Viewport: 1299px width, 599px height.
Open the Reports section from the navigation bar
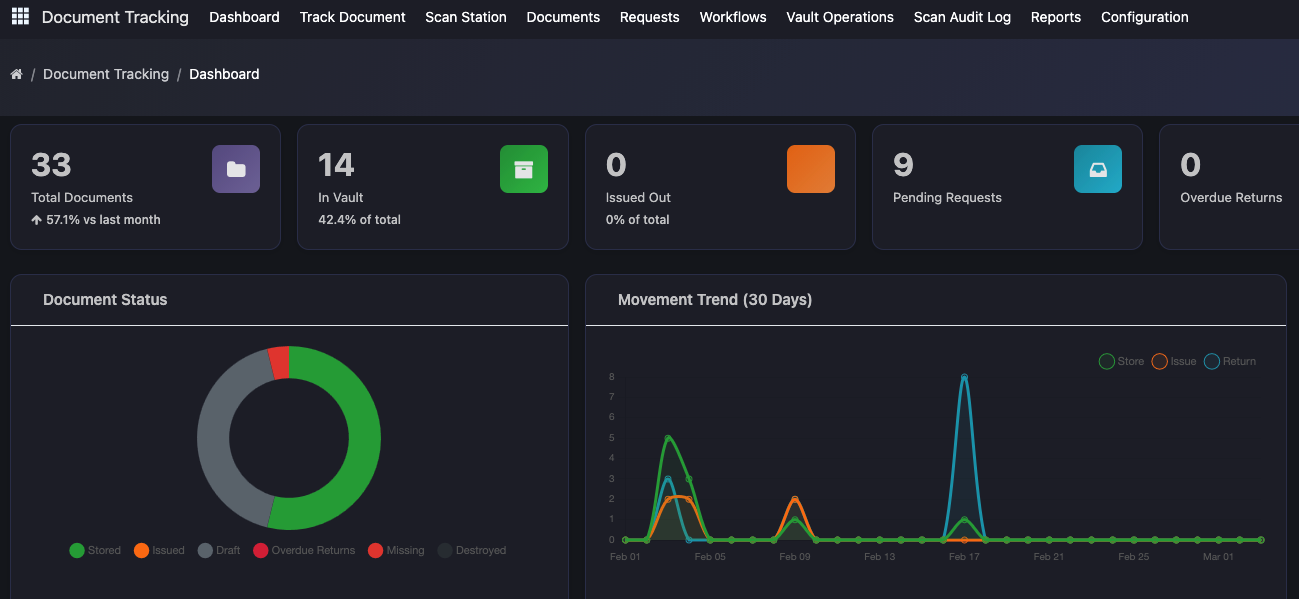(x=1055, y=17)
